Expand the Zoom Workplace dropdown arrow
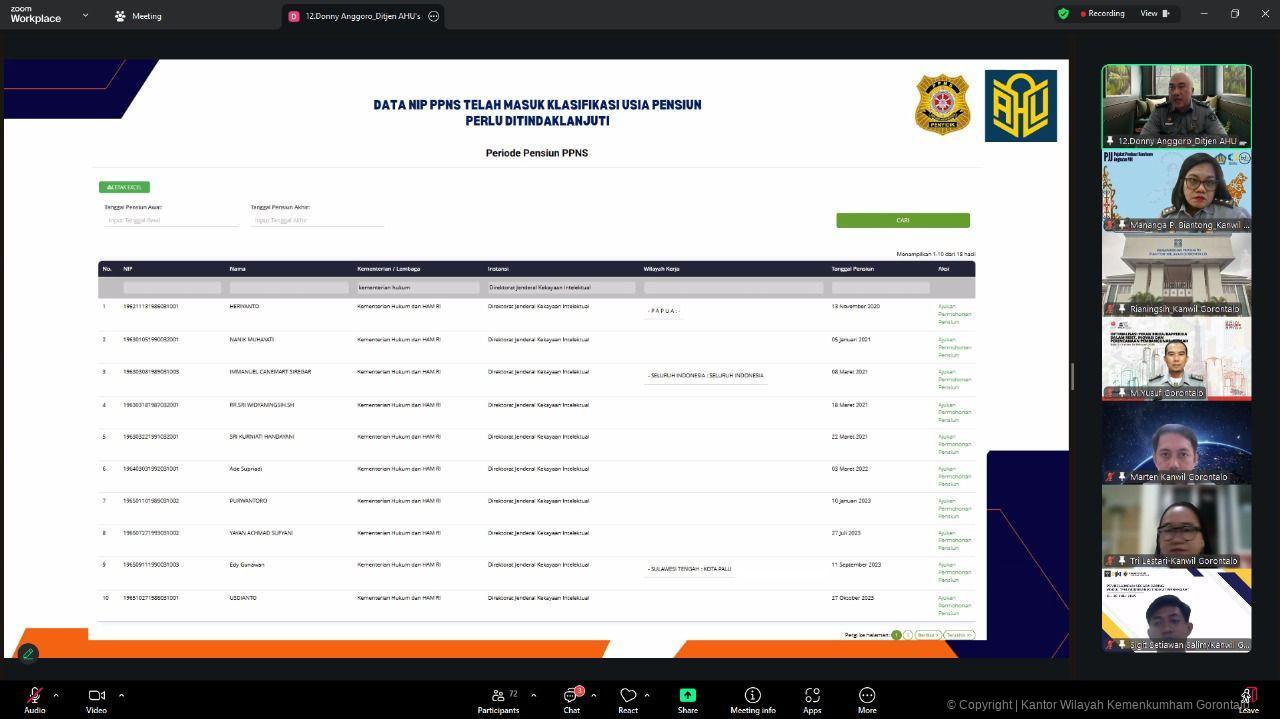Screen dimensions: 1280x719 tap(85, 16)
